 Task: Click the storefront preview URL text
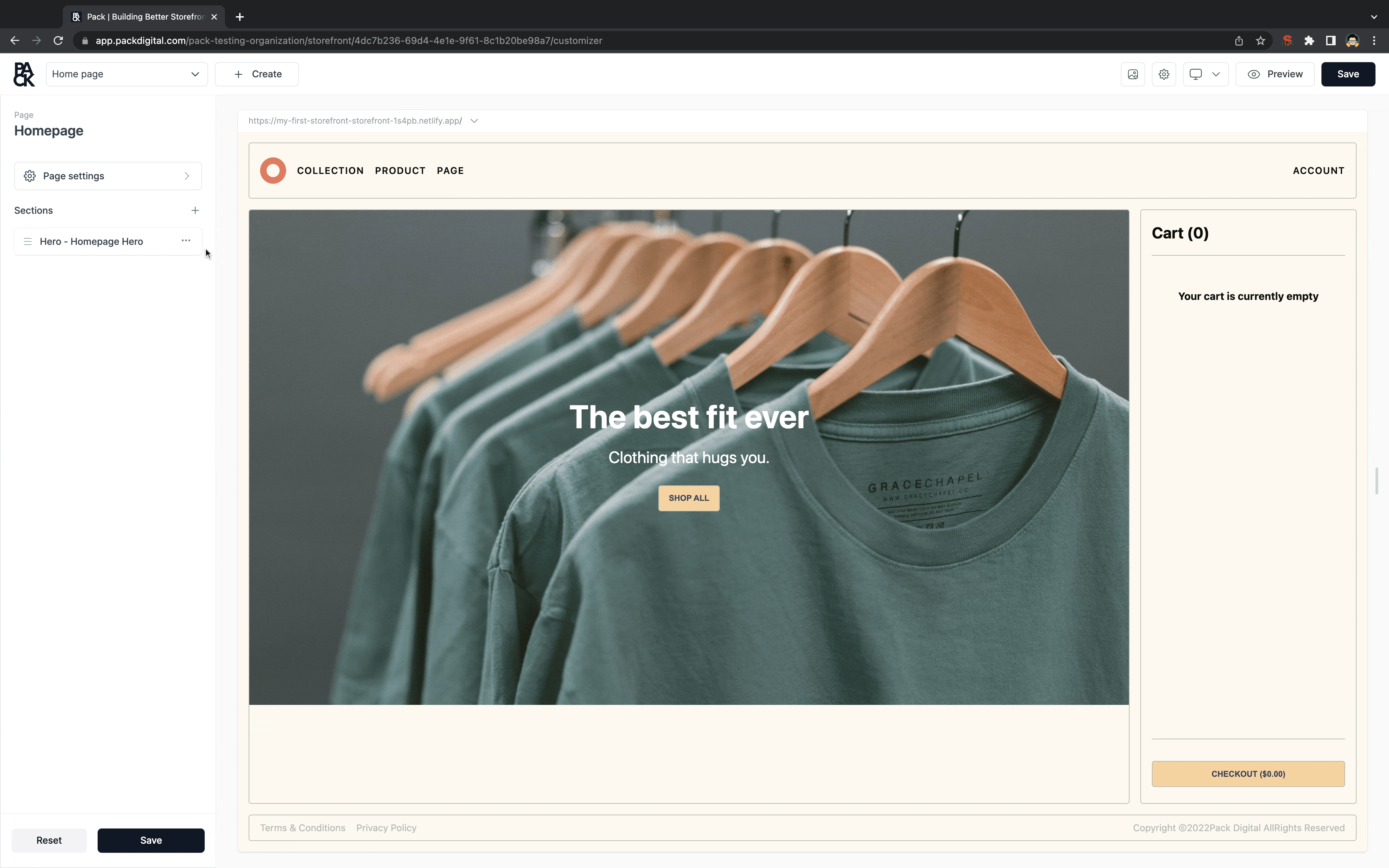click(x=355, y=121)
